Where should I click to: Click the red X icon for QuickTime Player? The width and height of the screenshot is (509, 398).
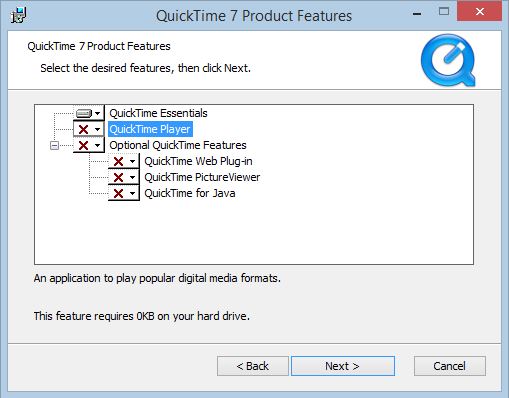point(83,129)
